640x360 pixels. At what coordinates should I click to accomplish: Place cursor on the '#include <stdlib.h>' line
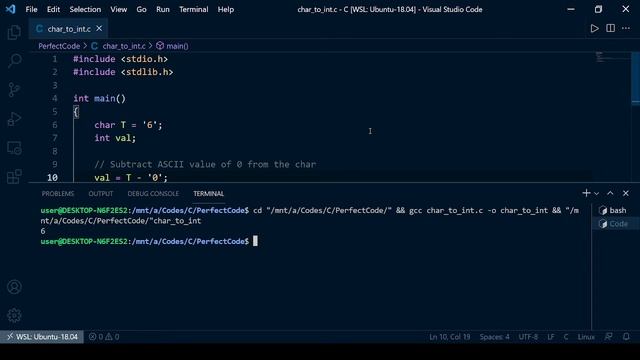click(x=123, y=72)
